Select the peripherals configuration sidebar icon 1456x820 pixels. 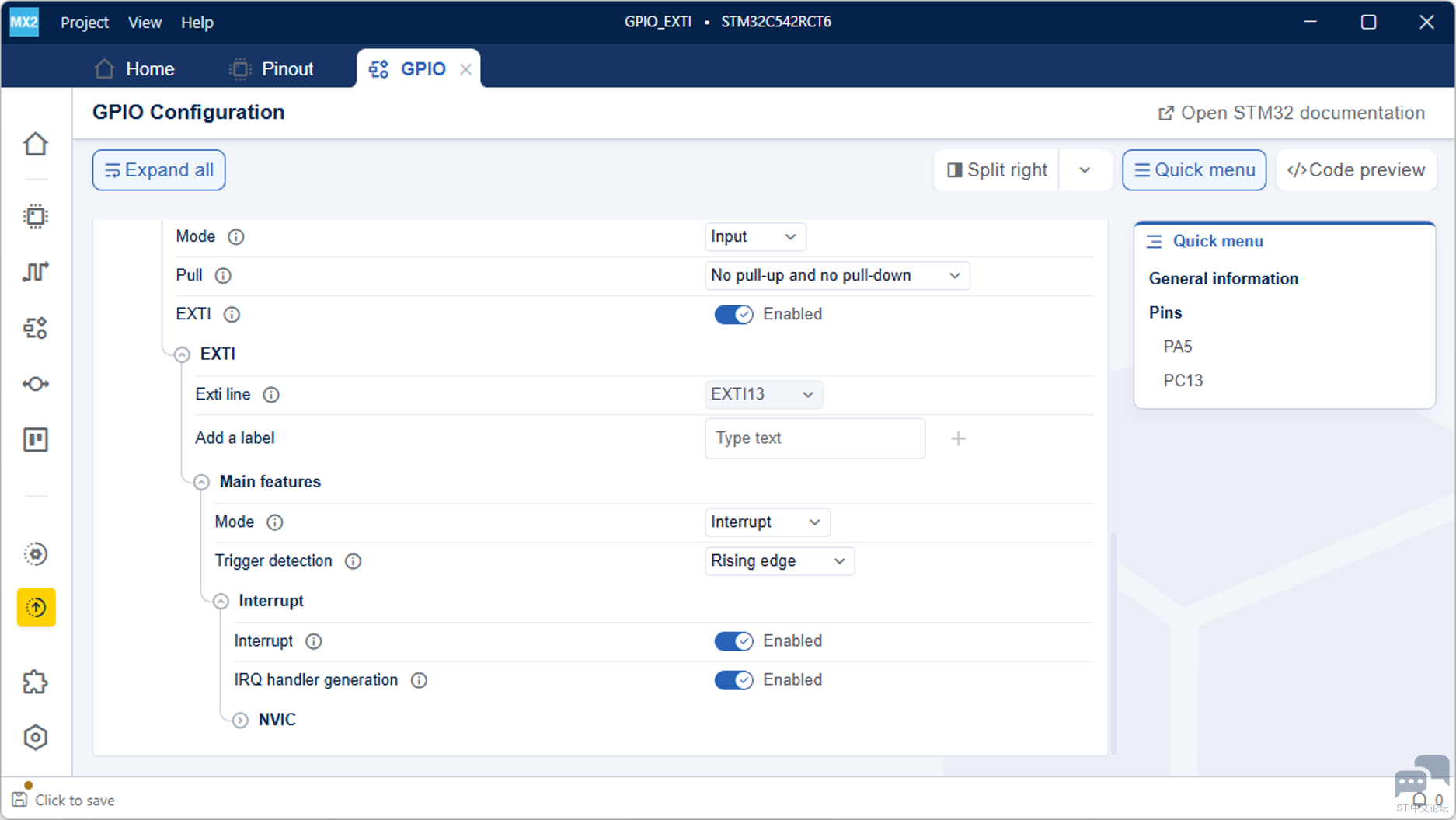36,328
